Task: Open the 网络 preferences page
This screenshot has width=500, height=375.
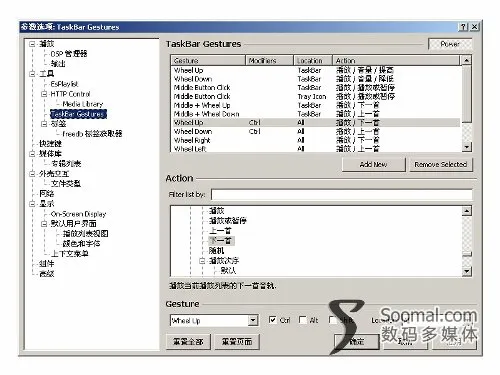Action: coord(46,194)
